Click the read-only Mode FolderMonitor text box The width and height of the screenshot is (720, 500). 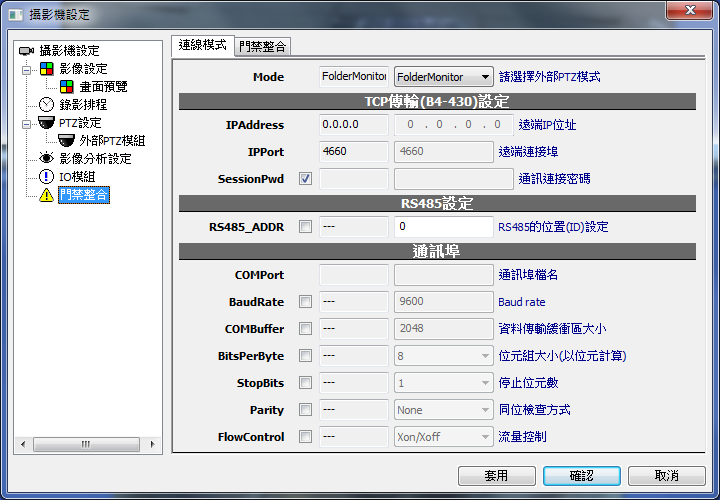pos(354,77)
